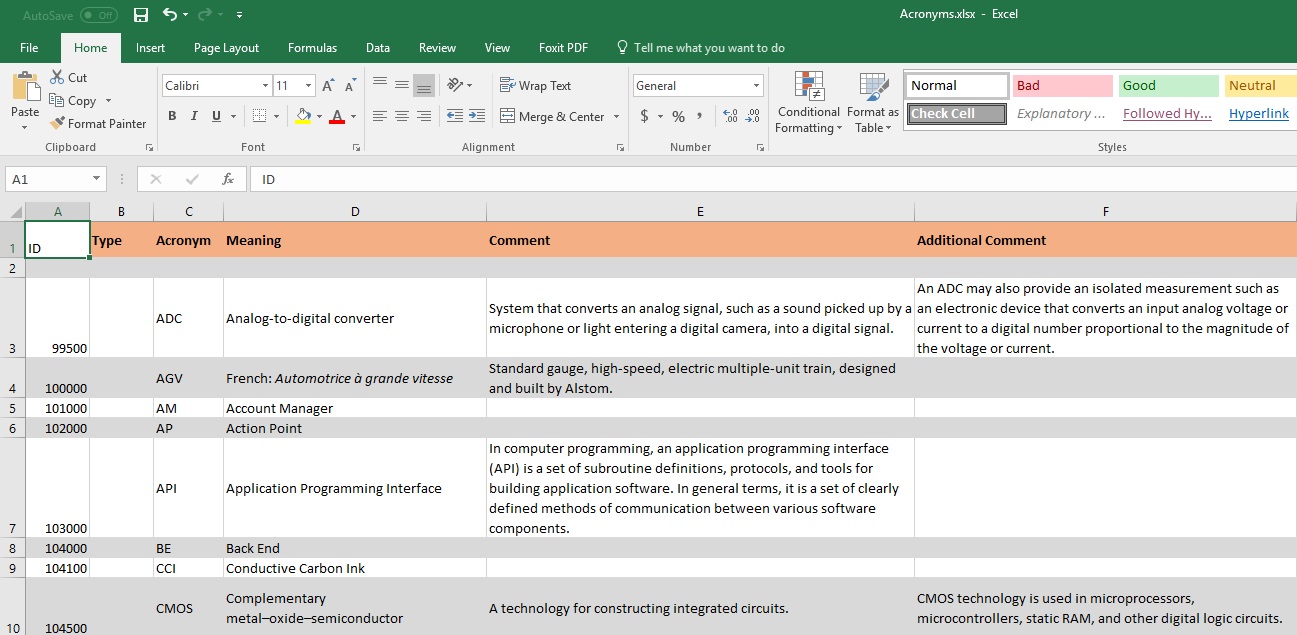Viewport: 1297px width, 635px height.
Task: Apply Percent Style format
Action: click(678, 117)
